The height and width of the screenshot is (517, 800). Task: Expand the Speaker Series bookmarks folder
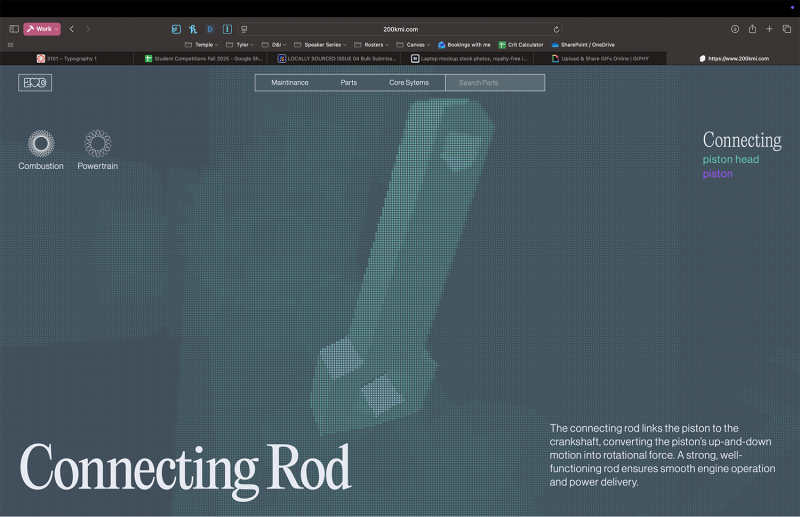[322, 45]
